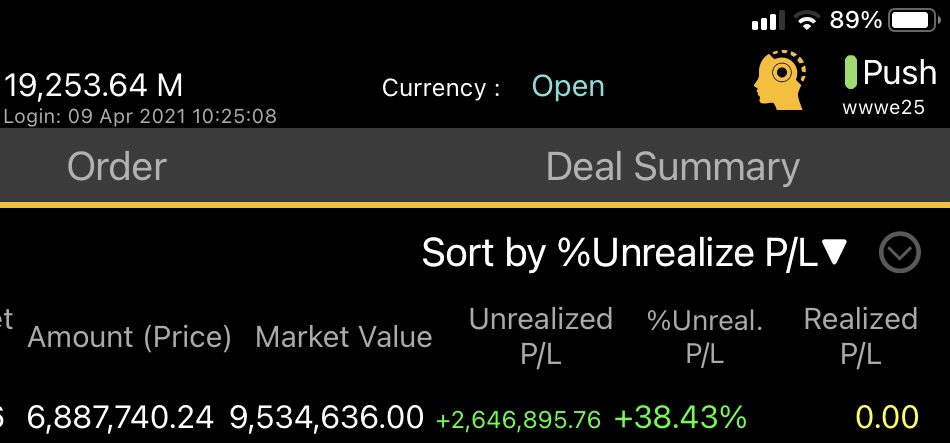Tap the Wi-Fi icon in status bar
This screenshot has width=950, height=443.
[807, 21]
